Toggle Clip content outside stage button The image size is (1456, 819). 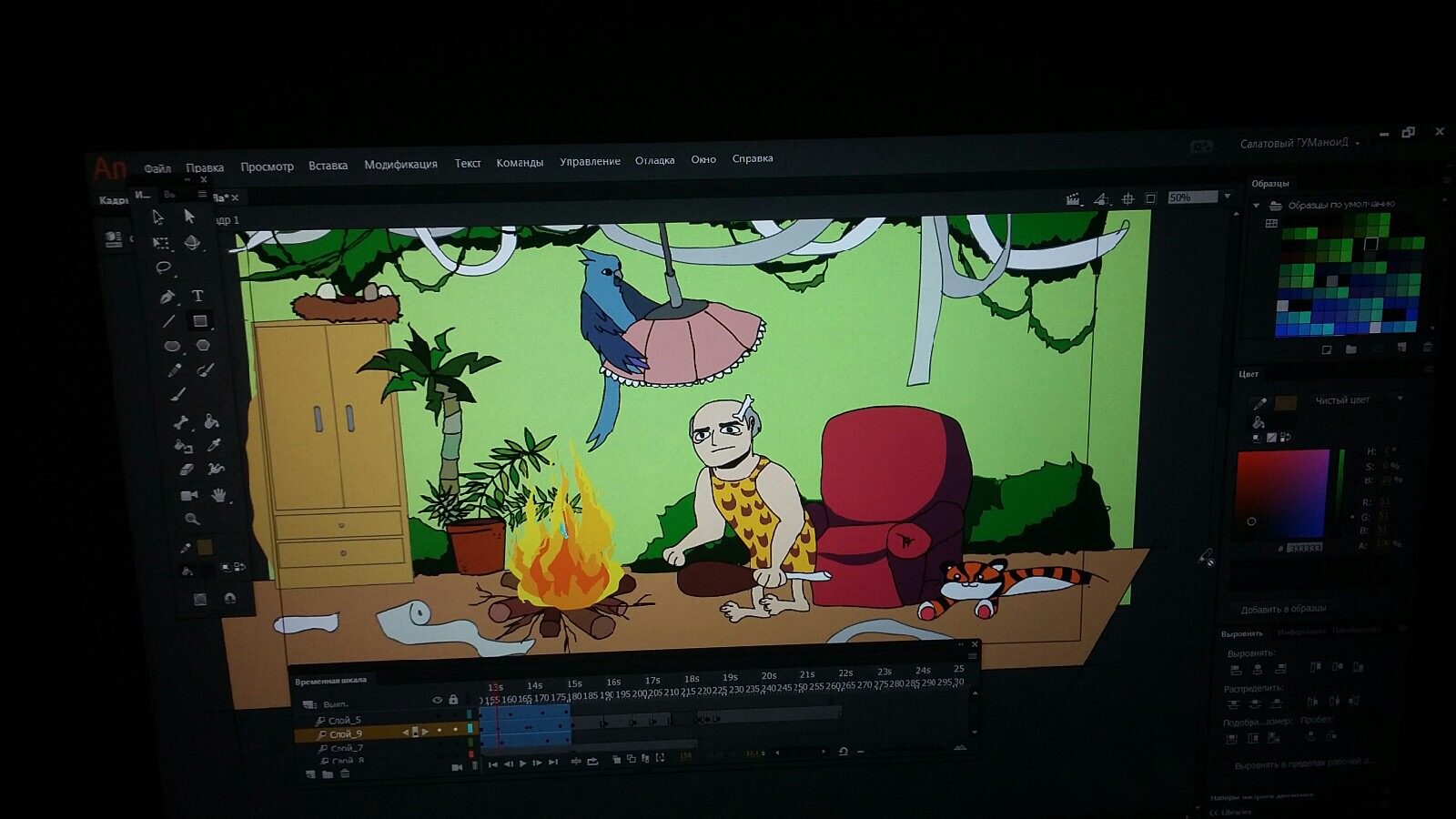click(x=1150, y=198)
